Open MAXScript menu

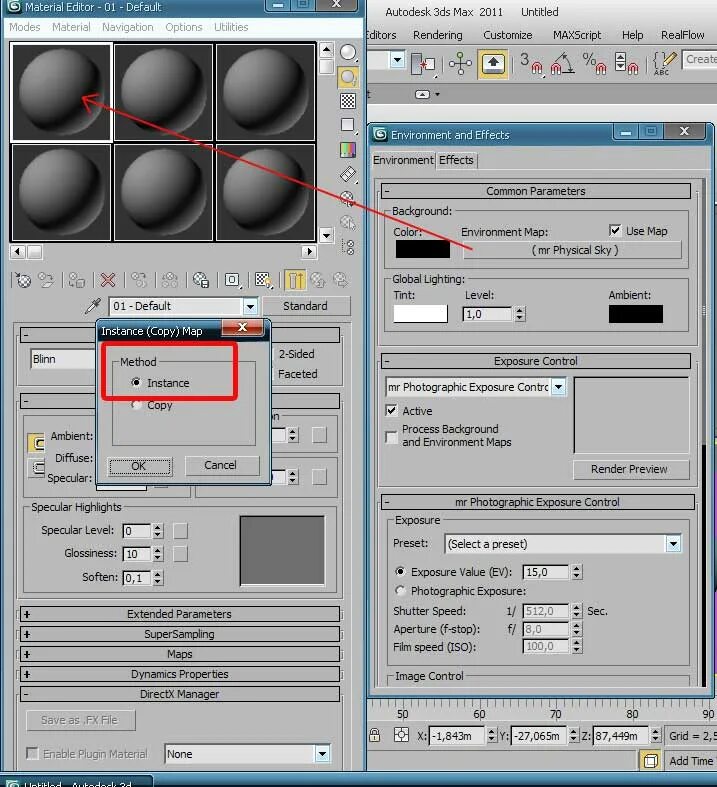point(577,35)
